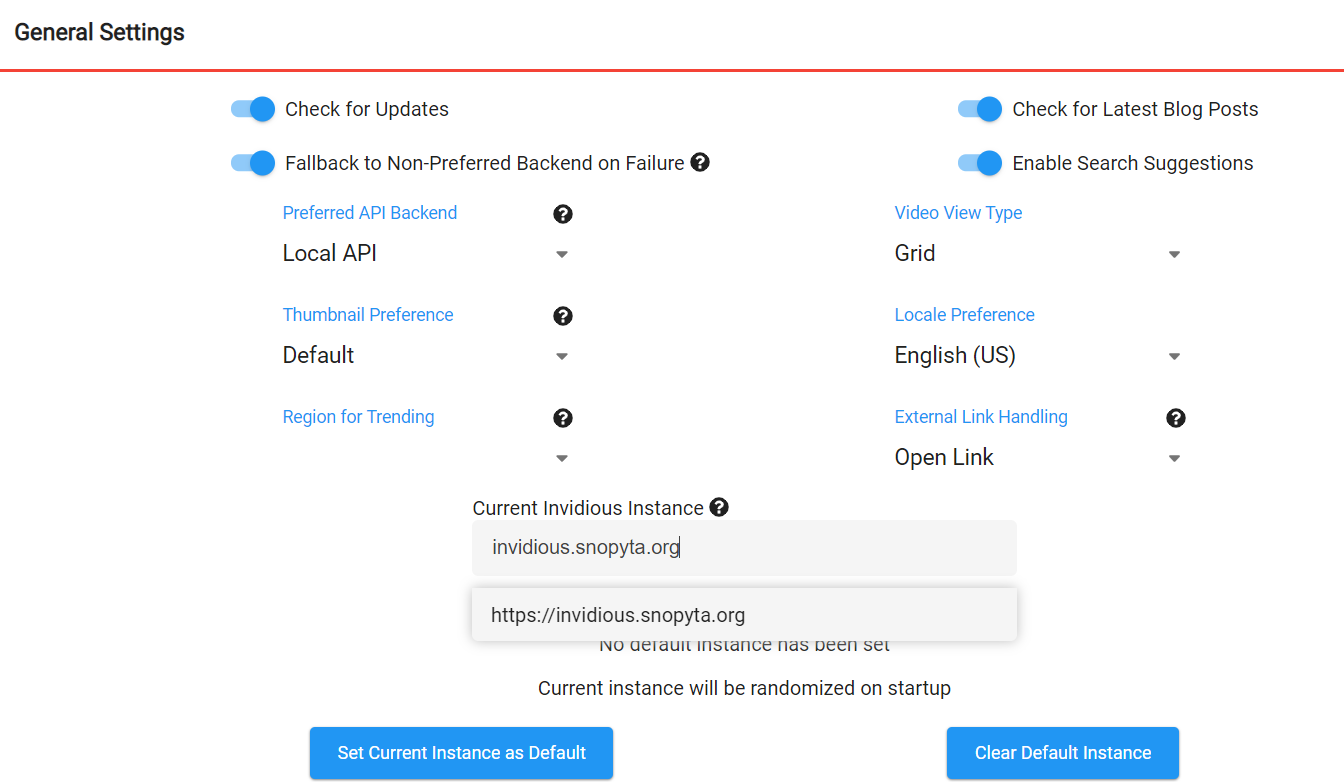
Task: Click the Thumbnail Preference question mark icon
Action: [563, 315]
